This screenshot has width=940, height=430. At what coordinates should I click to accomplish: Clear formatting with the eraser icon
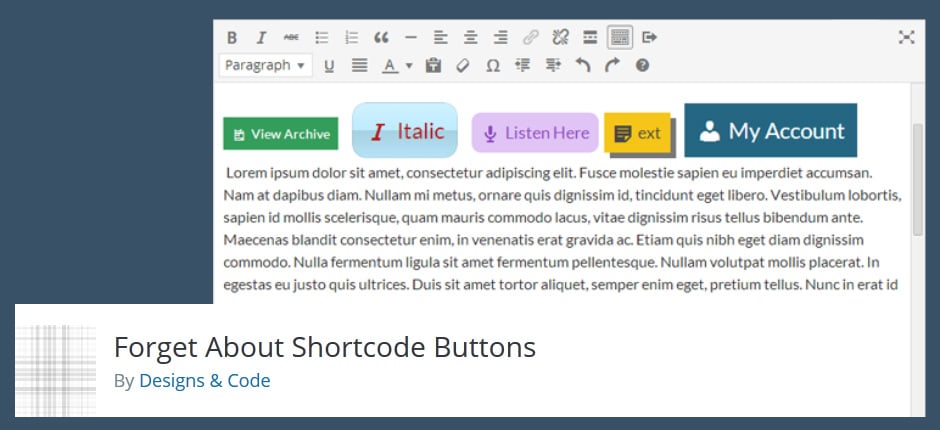tap(463, 65)
